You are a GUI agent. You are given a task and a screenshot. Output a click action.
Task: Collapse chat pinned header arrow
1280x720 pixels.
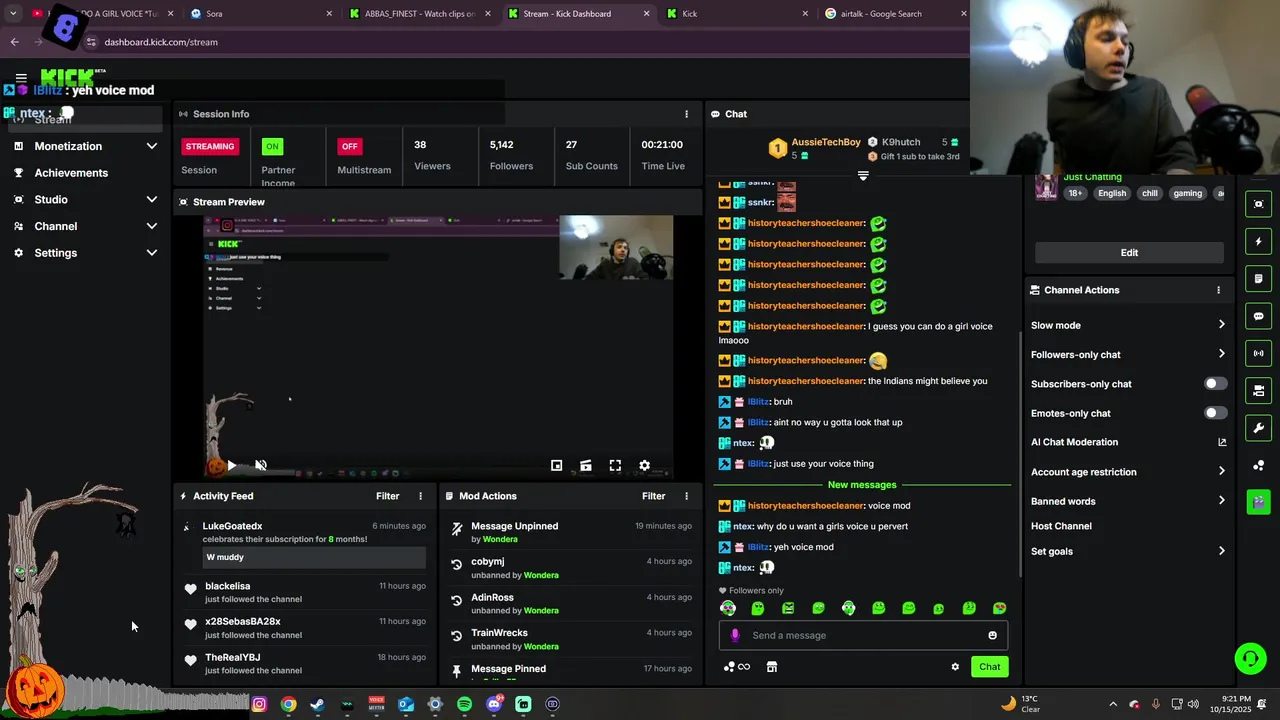(x=863, y=176)
